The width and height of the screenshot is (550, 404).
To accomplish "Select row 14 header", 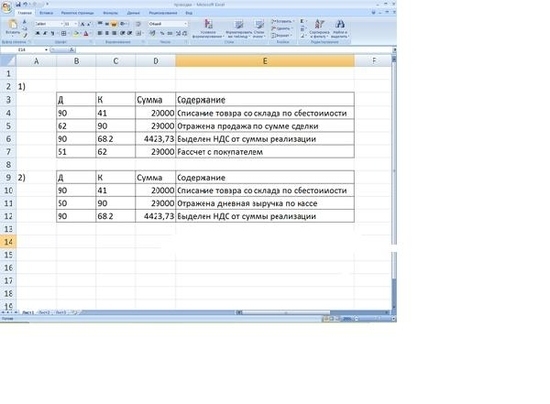I will (8, 242).
